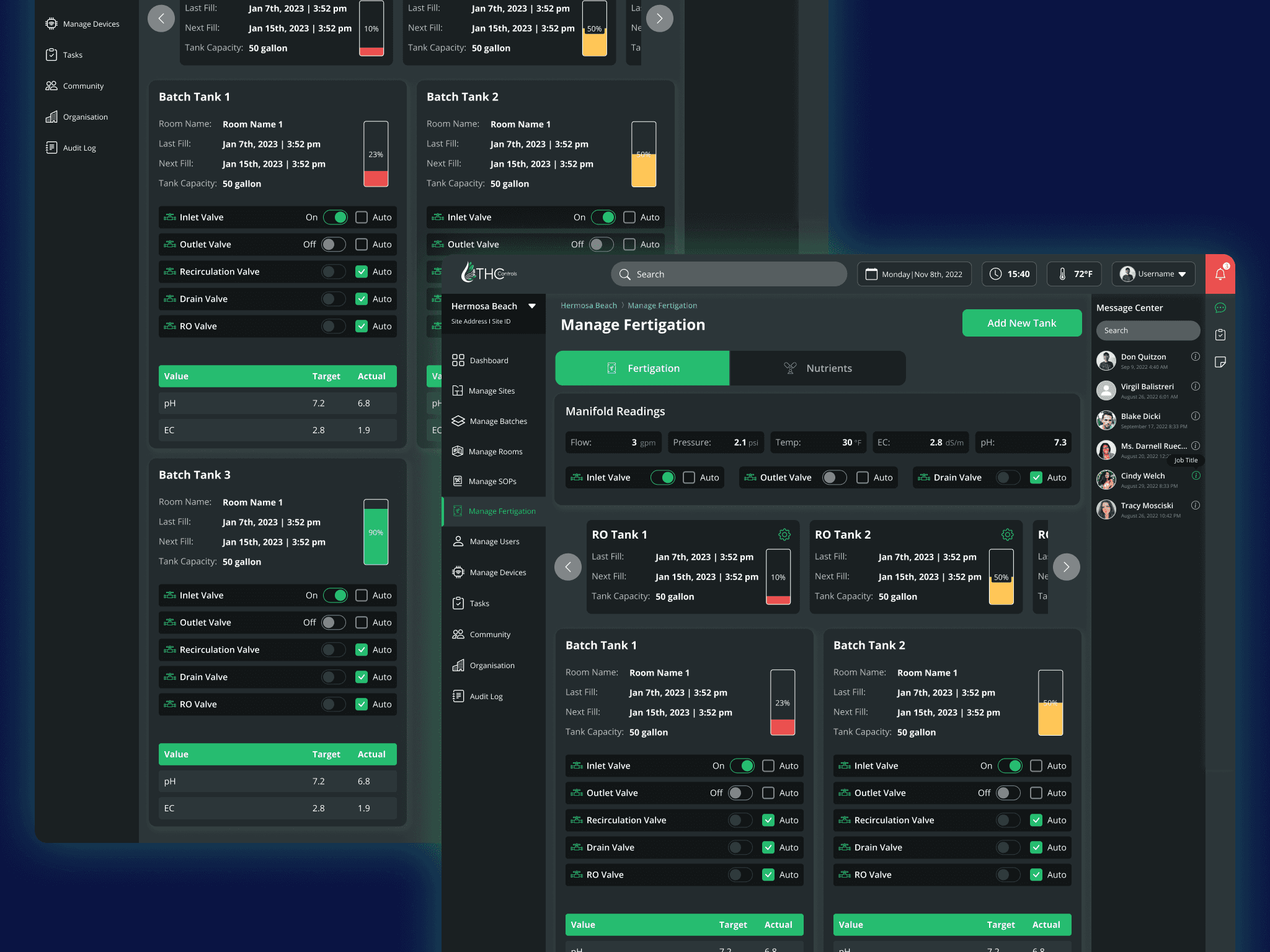The width and height of the screenshot is (1270, 952).
Task: Click Audit Log icon in front window sidebar
Action: click(458, 696)
